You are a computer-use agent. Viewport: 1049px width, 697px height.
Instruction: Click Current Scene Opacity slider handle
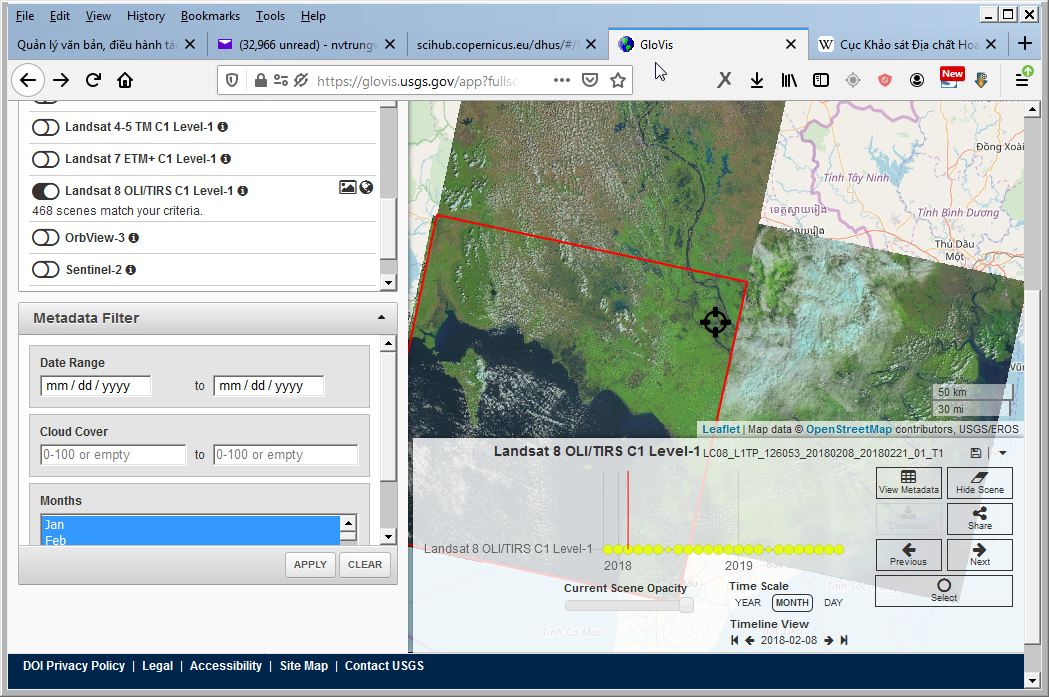(686, 605)
